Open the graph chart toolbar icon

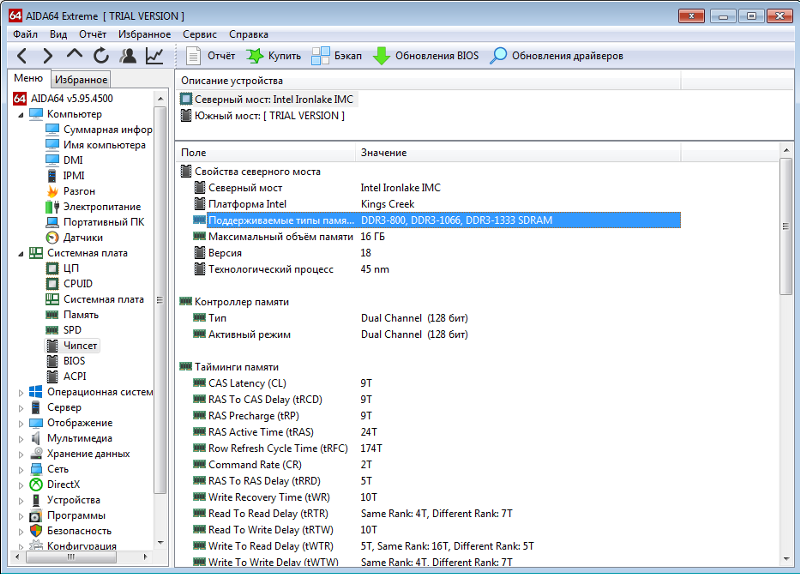(x=154, y=56)
